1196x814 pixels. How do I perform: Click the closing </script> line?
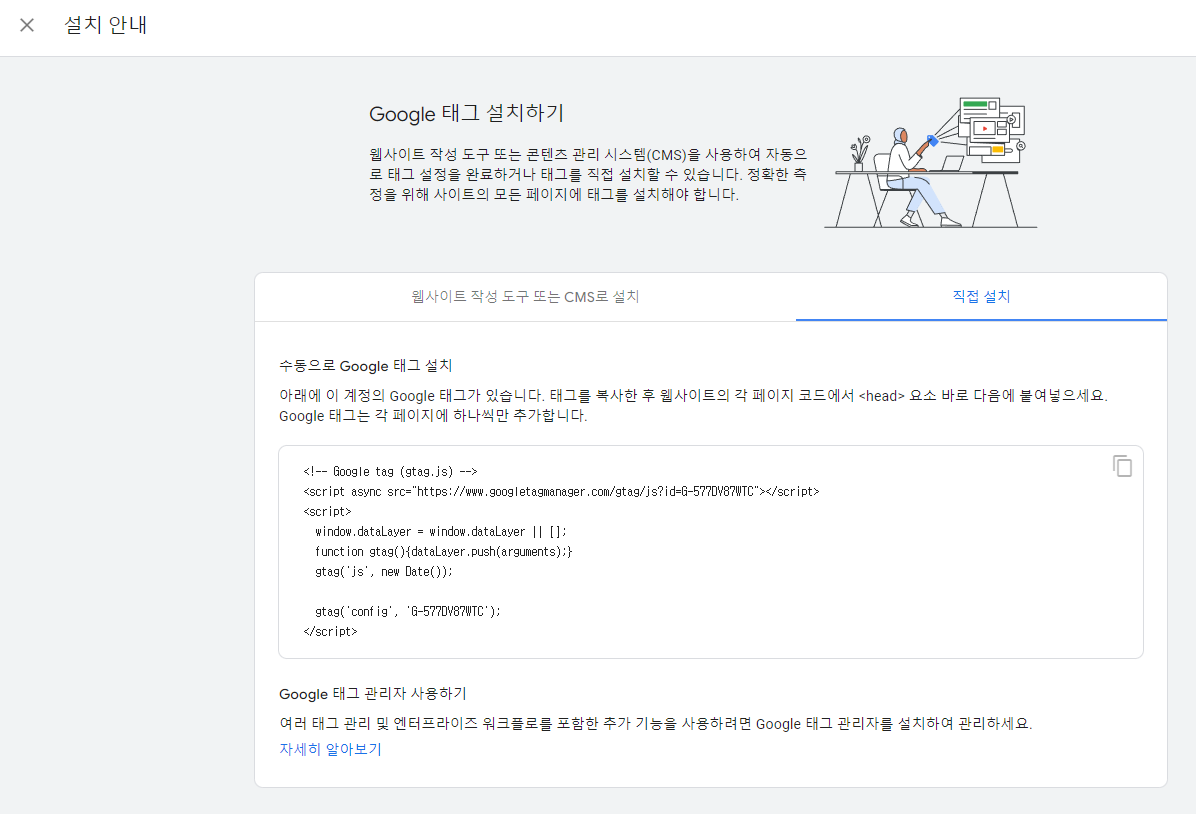pos(330,632)
